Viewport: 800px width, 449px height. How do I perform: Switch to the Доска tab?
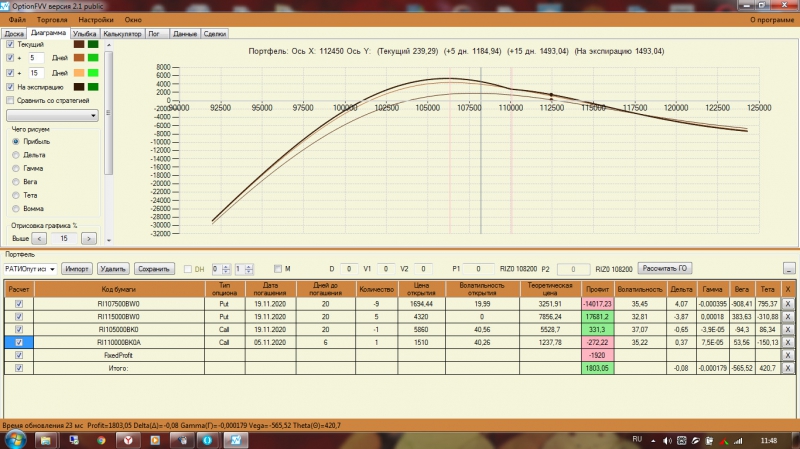click(14, 34)
